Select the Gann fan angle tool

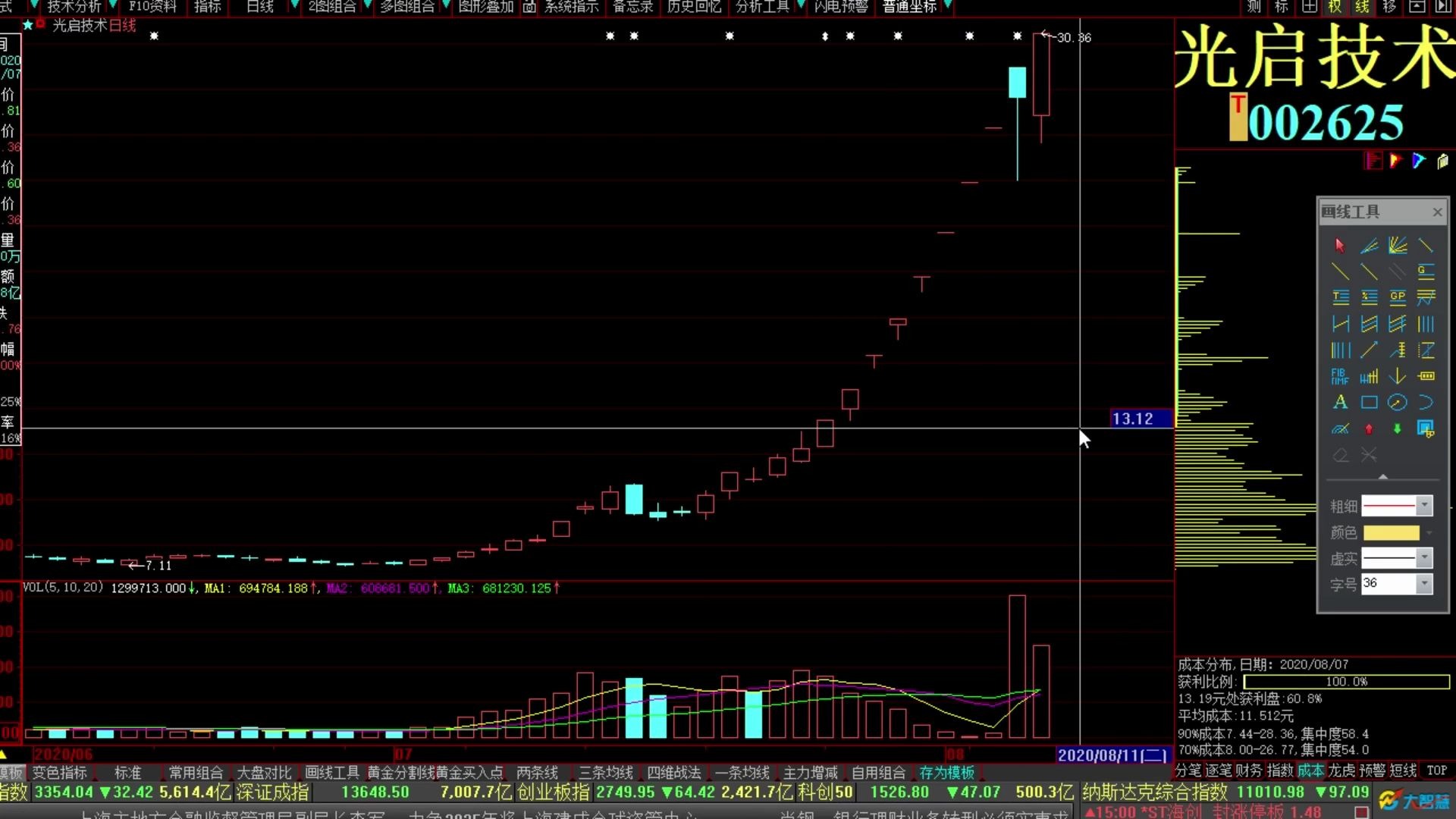tap(1398, 245)
